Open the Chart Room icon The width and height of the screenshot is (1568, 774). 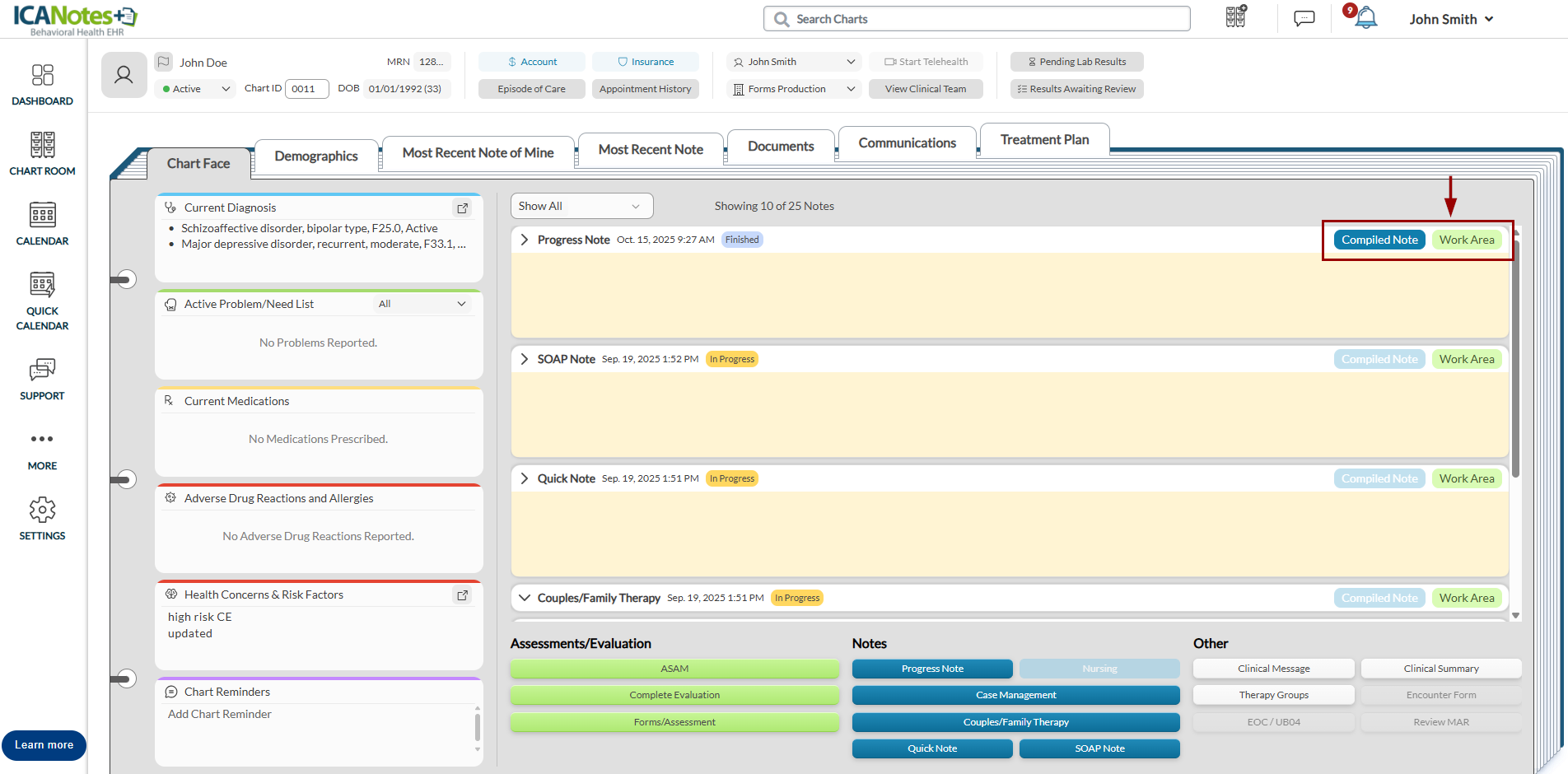42,154
